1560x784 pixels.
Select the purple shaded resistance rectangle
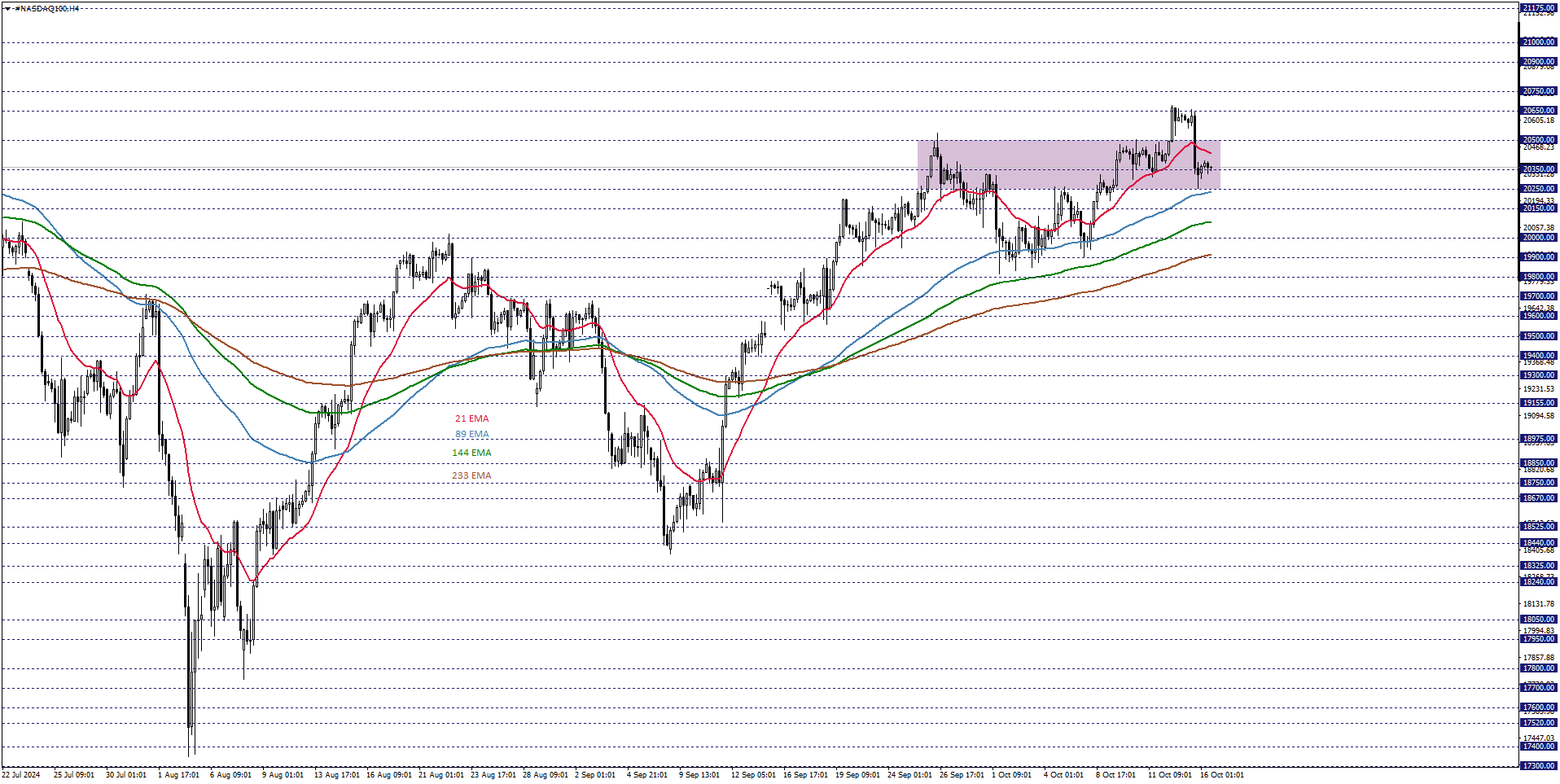click(1068, 164)
